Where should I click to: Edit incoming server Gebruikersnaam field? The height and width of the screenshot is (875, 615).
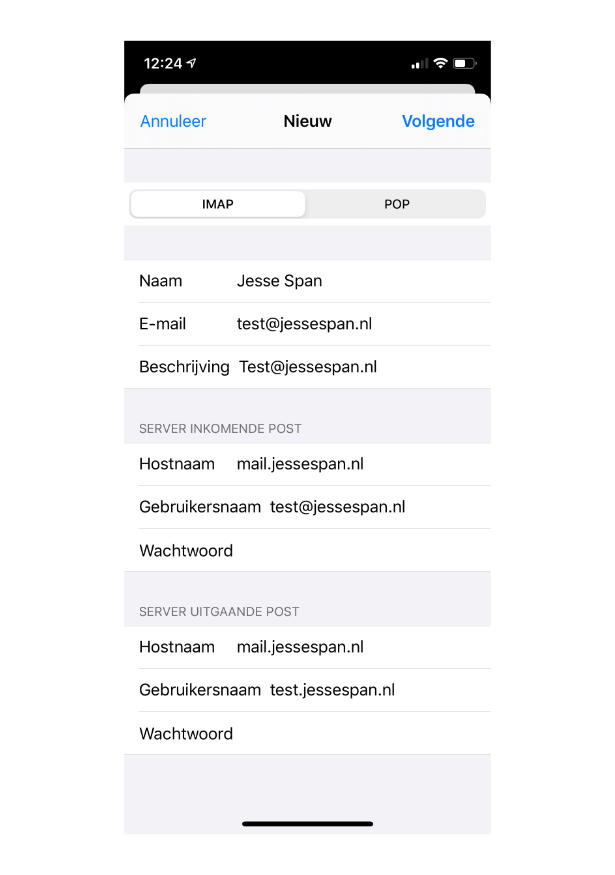(308, 507)
